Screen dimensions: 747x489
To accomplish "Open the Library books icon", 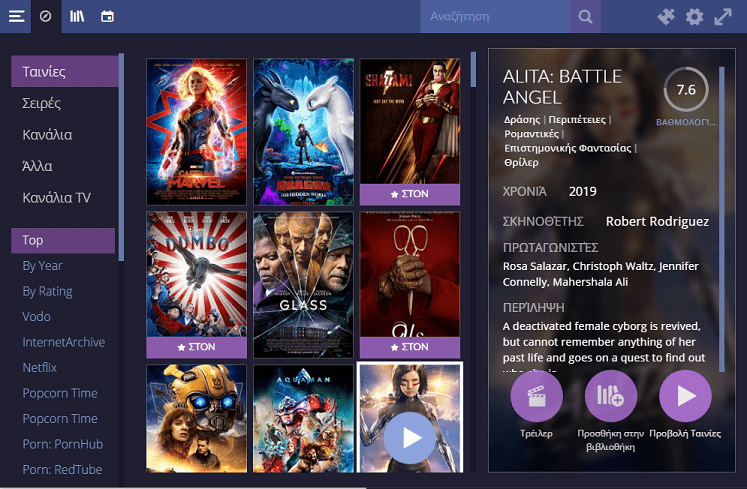I will tap(77, 16).
